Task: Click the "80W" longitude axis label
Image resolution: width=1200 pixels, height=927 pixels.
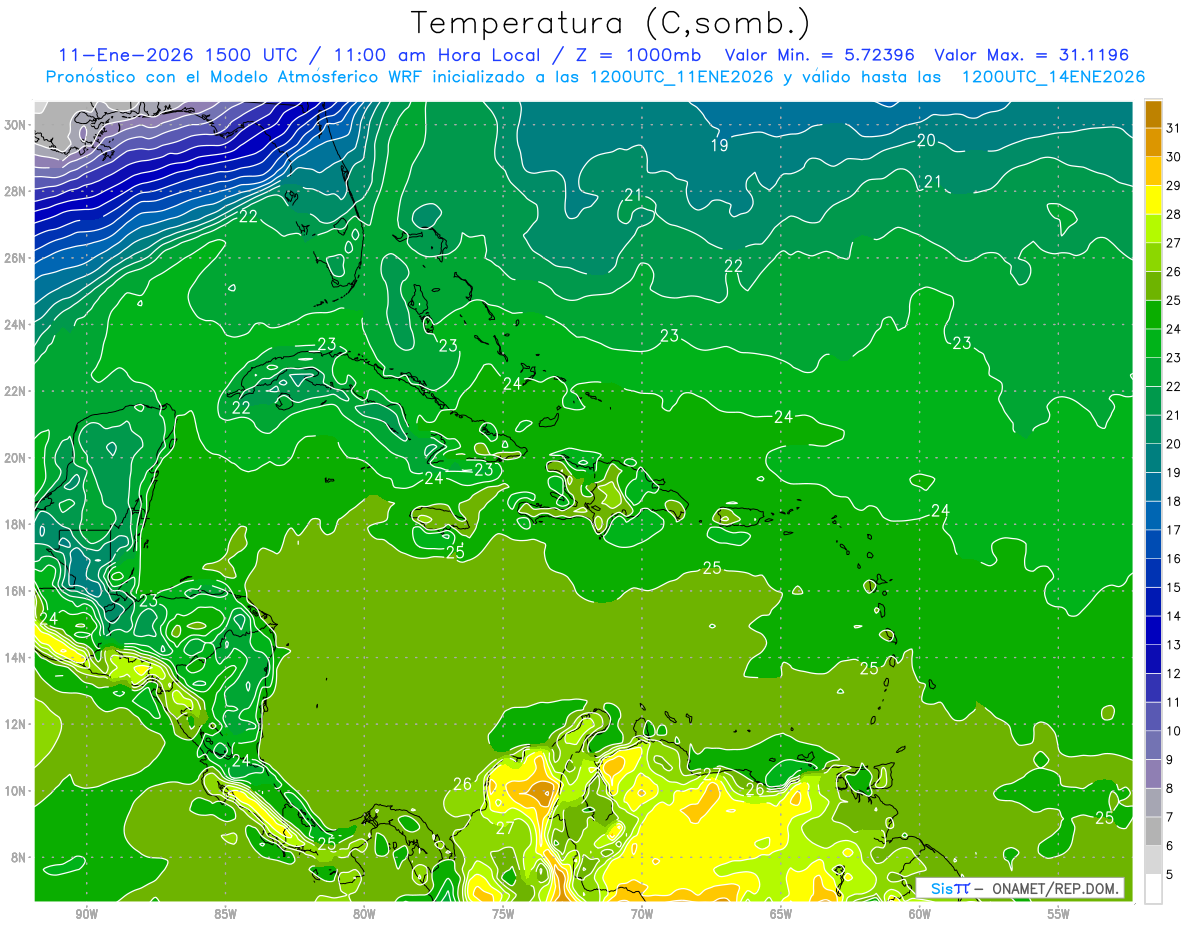Action: pyautogui.click(x=364, y=914)
